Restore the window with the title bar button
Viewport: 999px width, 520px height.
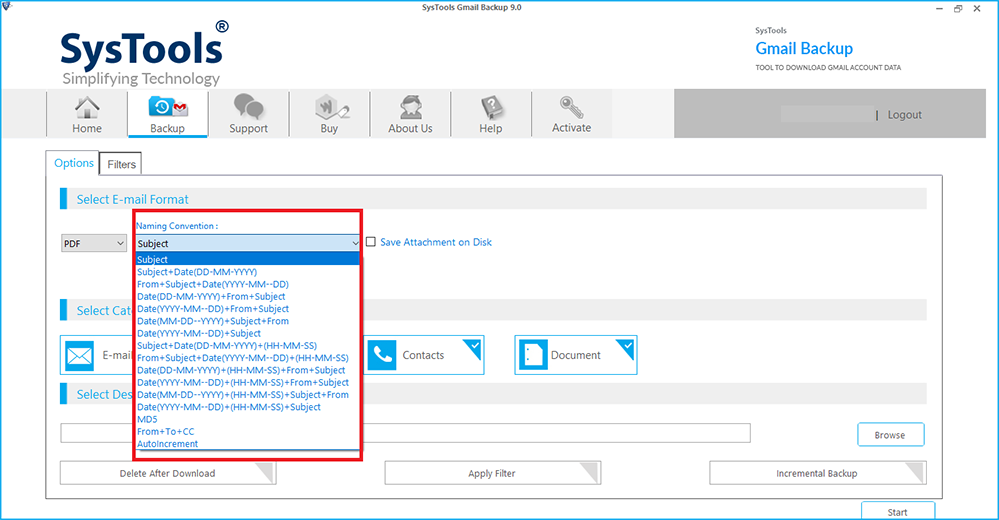[958, 8]
